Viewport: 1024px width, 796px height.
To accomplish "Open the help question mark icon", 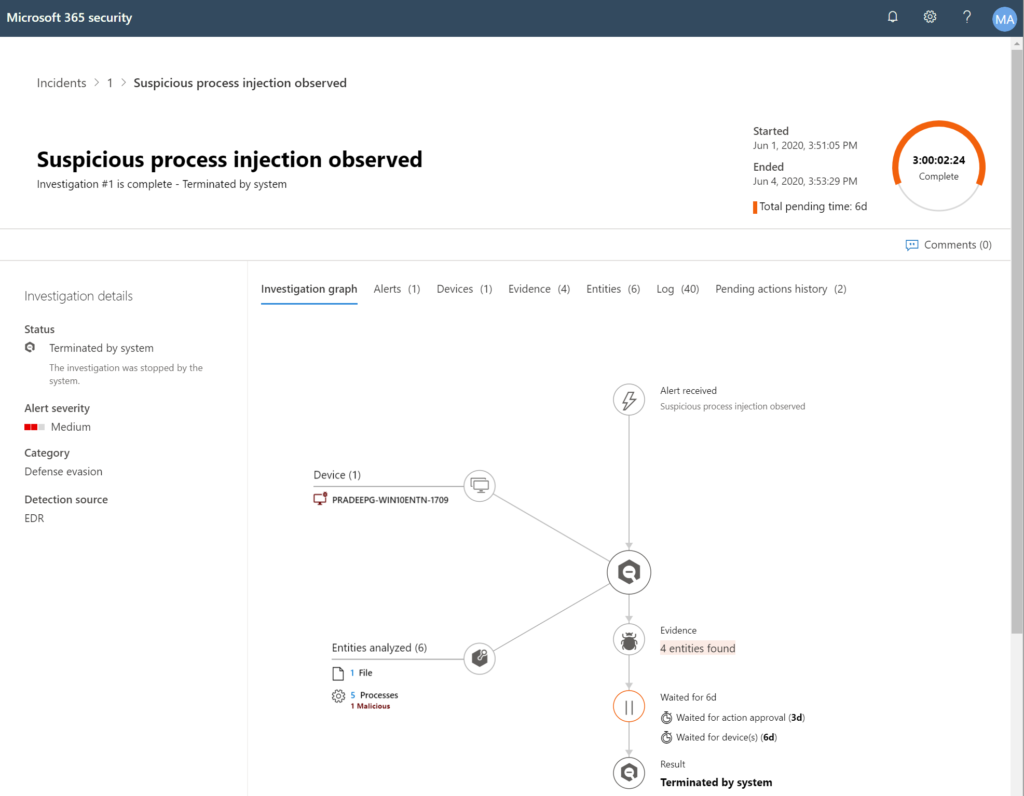I will pyautogui.click(x=967, y=17).
